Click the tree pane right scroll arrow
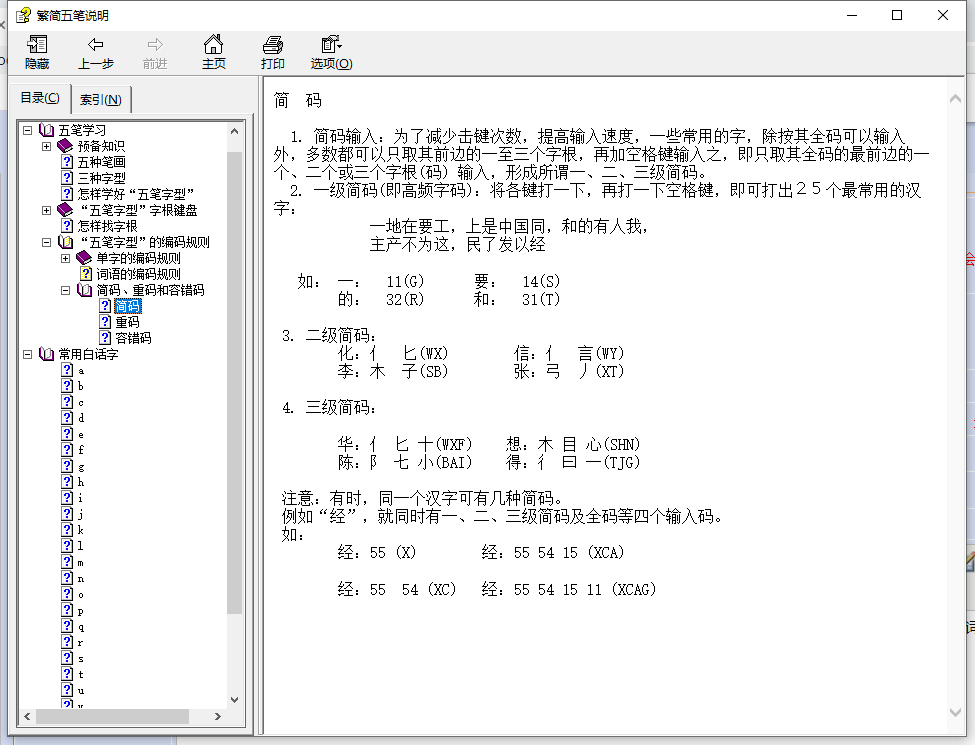975x745 pixels. point(218,716)
